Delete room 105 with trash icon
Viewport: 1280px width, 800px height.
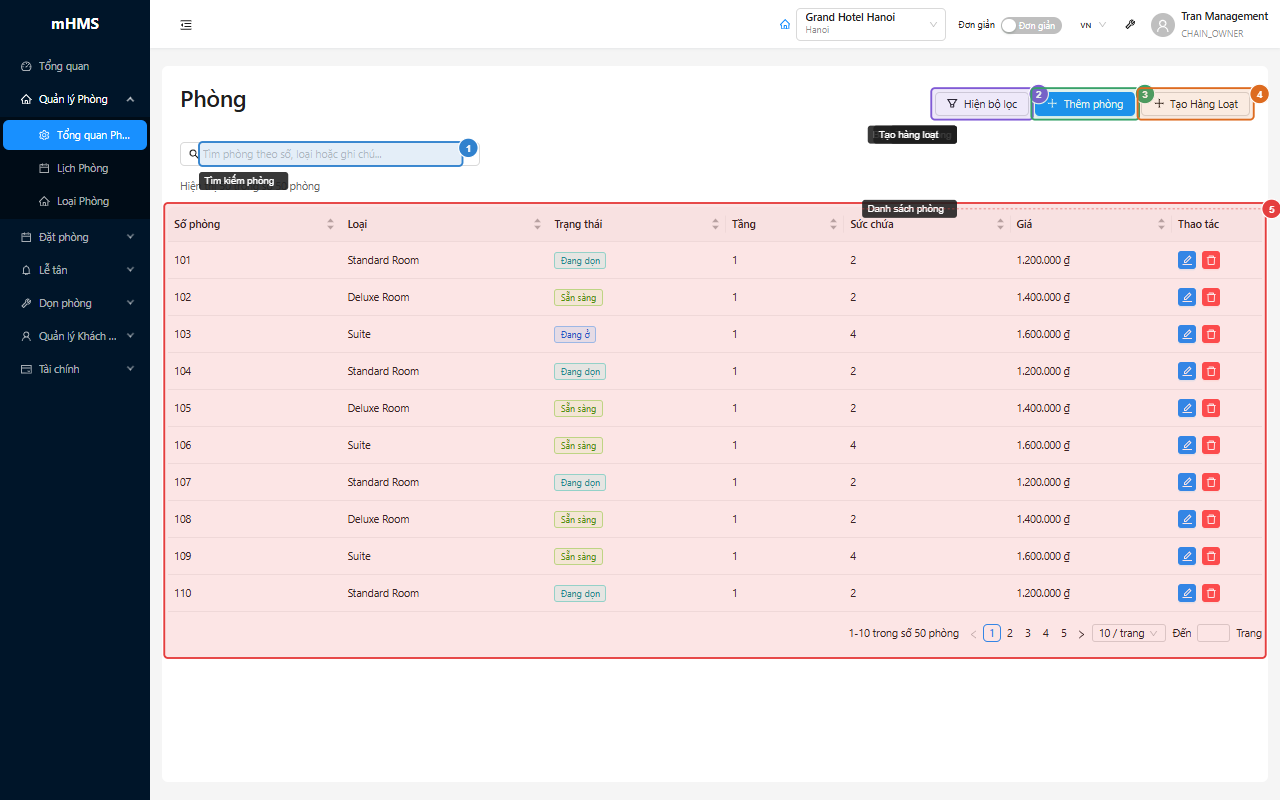[x=1211, y=408]
